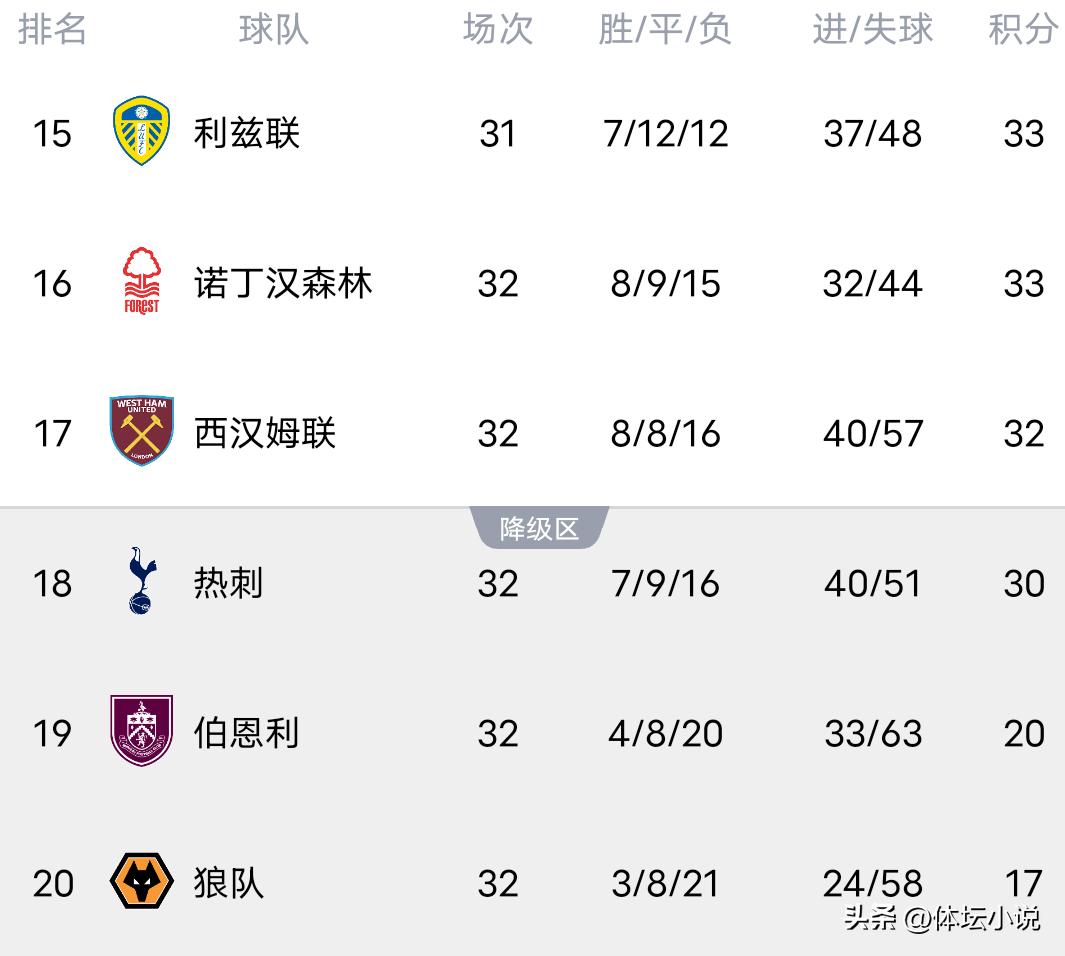Open the 狼队 team name
Screen dimensions: 1065x956
pos(229,883)
